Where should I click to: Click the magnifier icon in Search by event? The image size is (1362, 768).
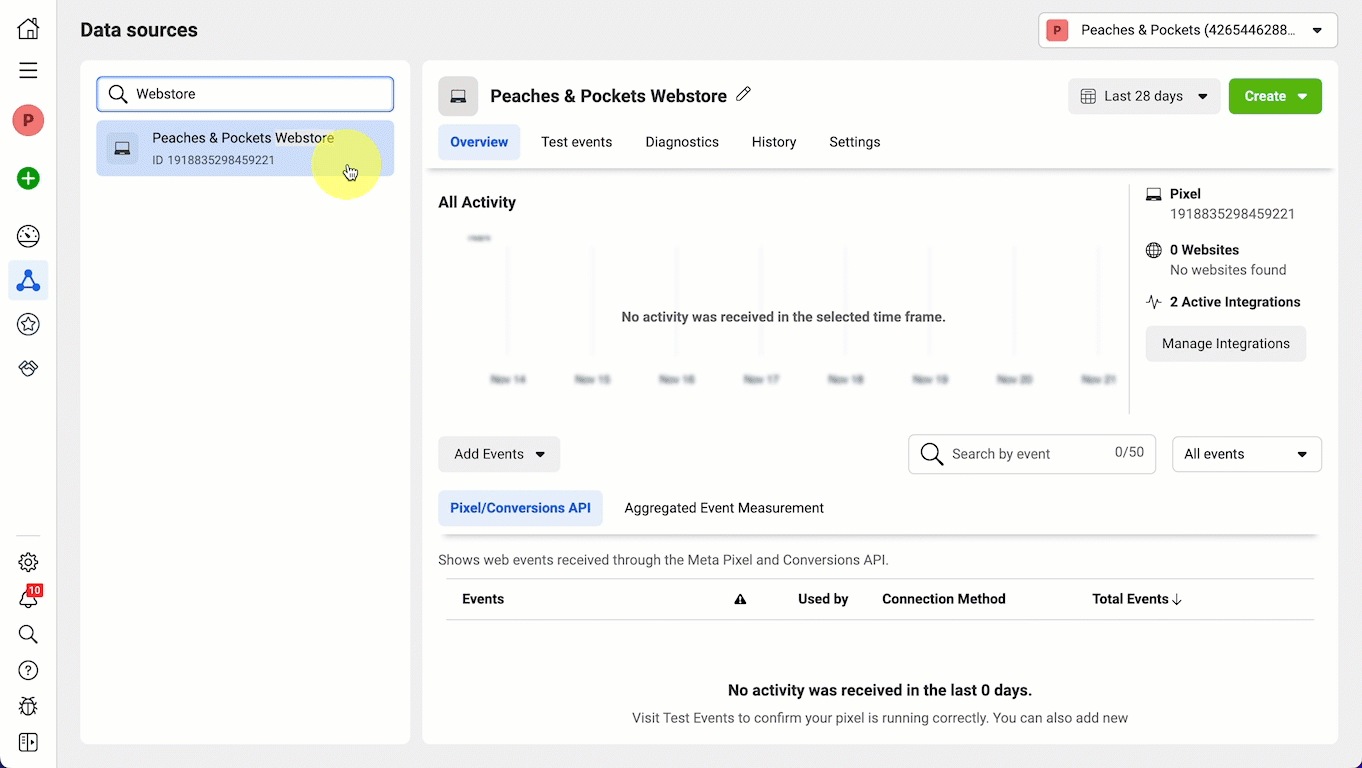[x=932, y=454]
